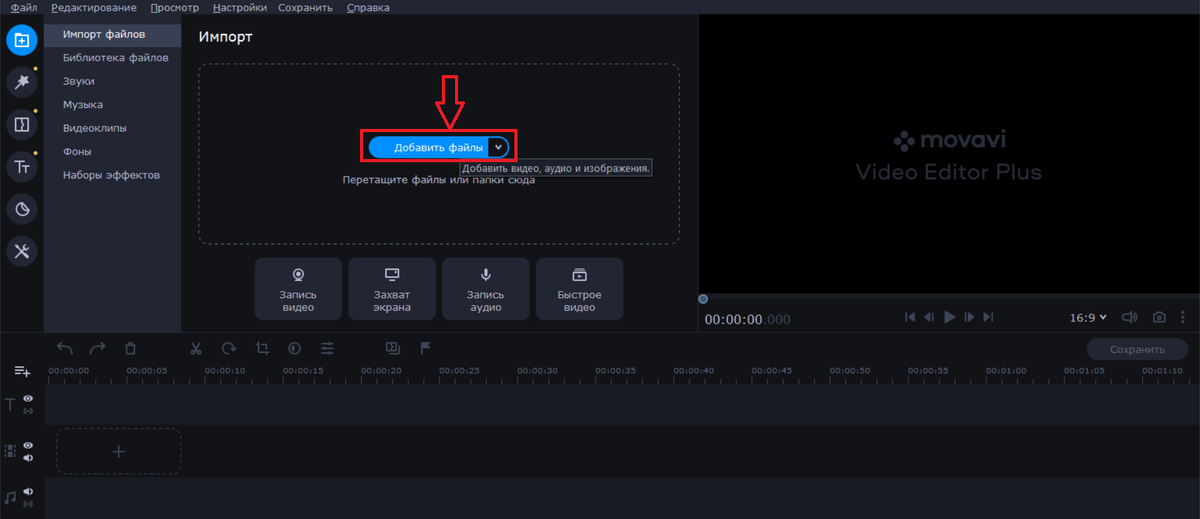This screenshot has height=519, width=1200.
Task: Select Звуки category
Action: tap(112, 81)
